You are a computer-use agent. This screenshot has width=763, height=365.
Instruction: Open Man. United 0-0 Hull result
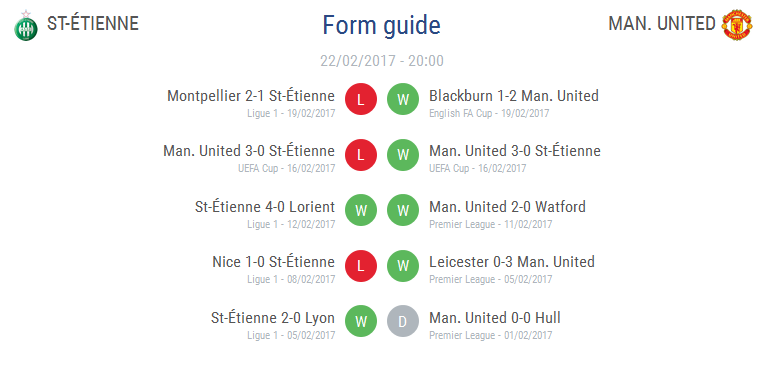click(495, 318)
